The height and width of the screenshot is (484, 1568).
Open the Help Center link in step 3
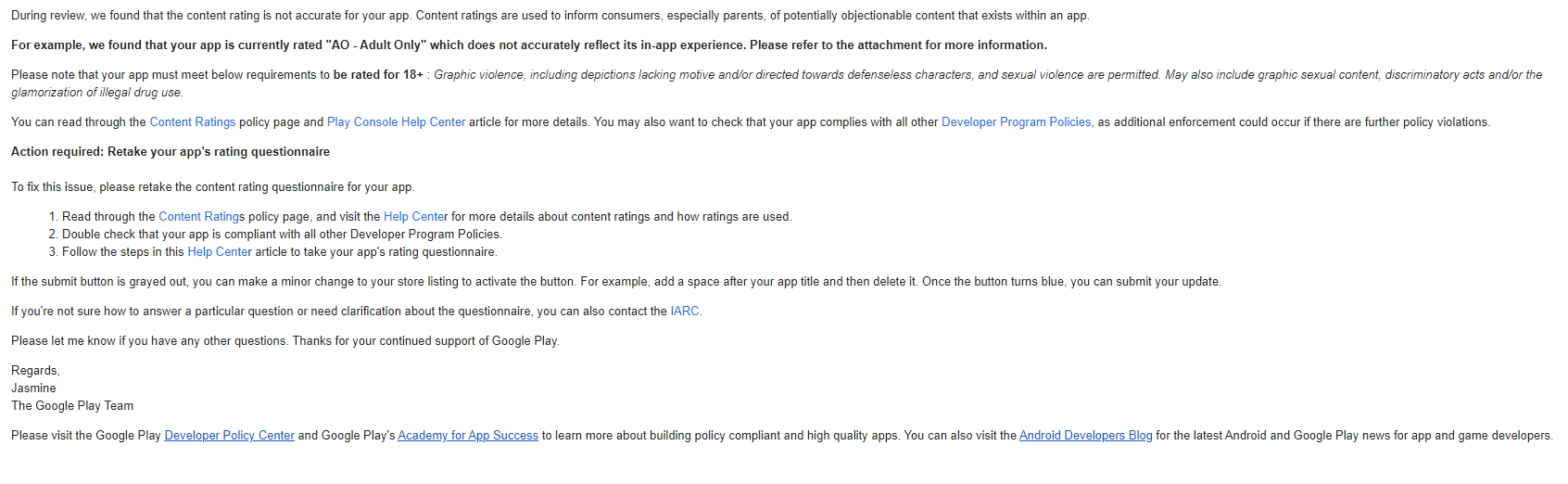pos(219,251)
